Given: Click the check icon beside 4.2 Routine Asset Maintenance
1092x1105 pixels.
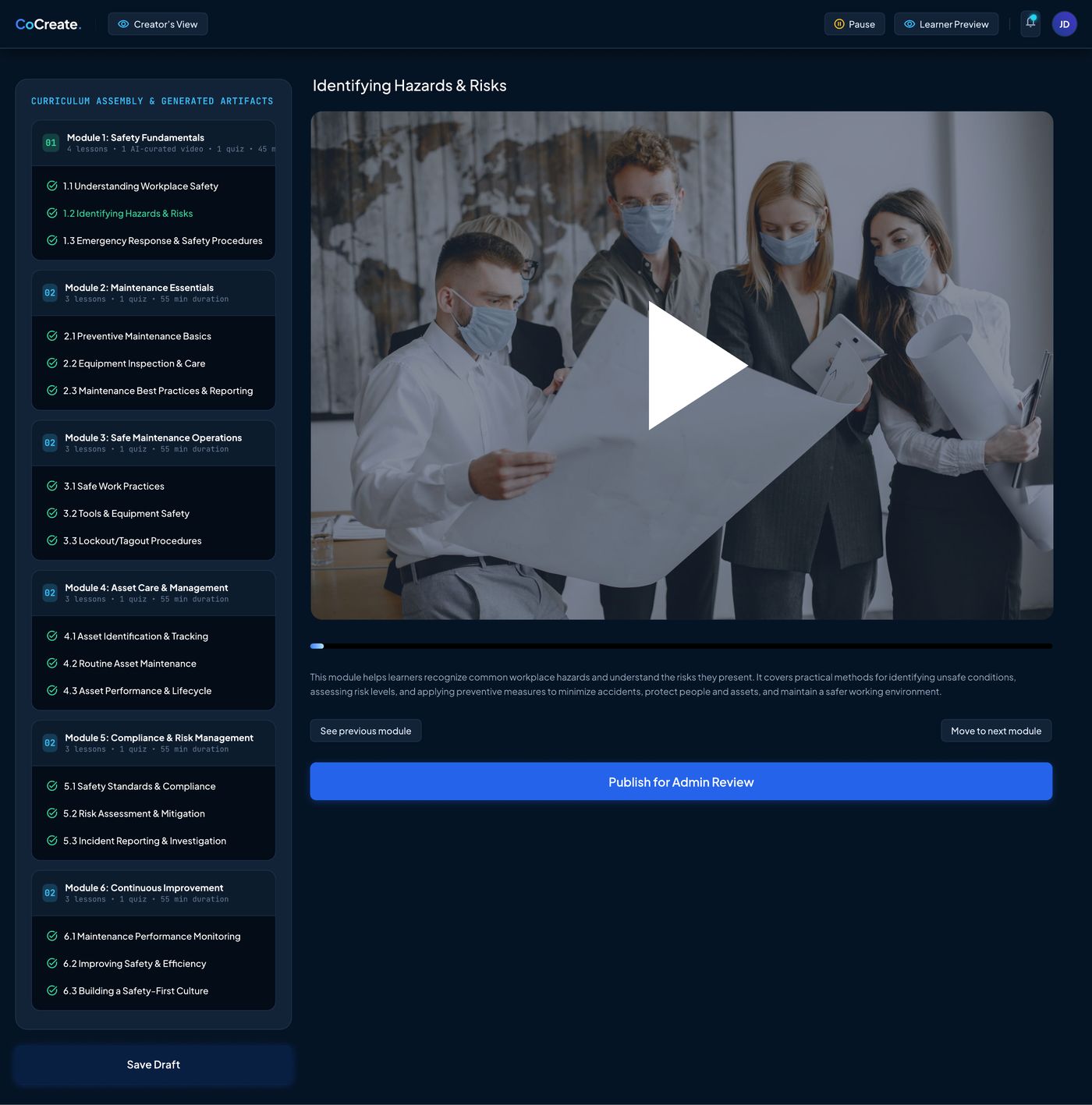Looking at the screenshot, I should [52, 663].
